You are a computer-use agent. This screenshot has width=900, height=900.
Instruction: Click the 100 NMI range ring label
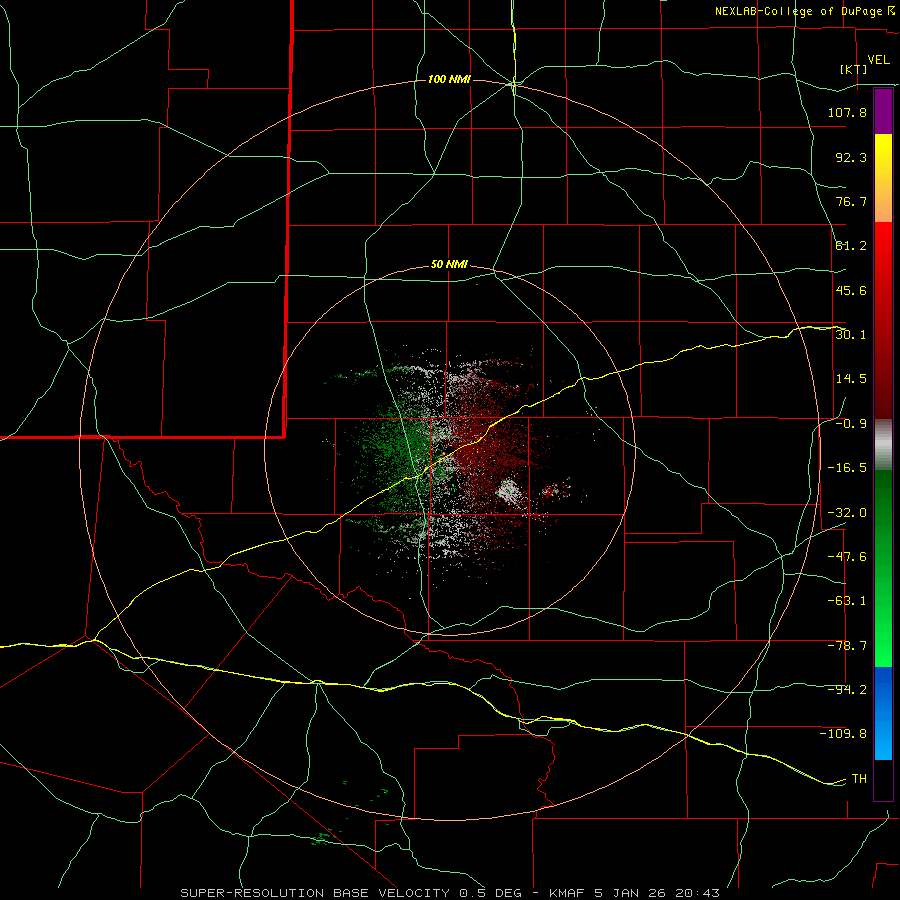[449, 79]
